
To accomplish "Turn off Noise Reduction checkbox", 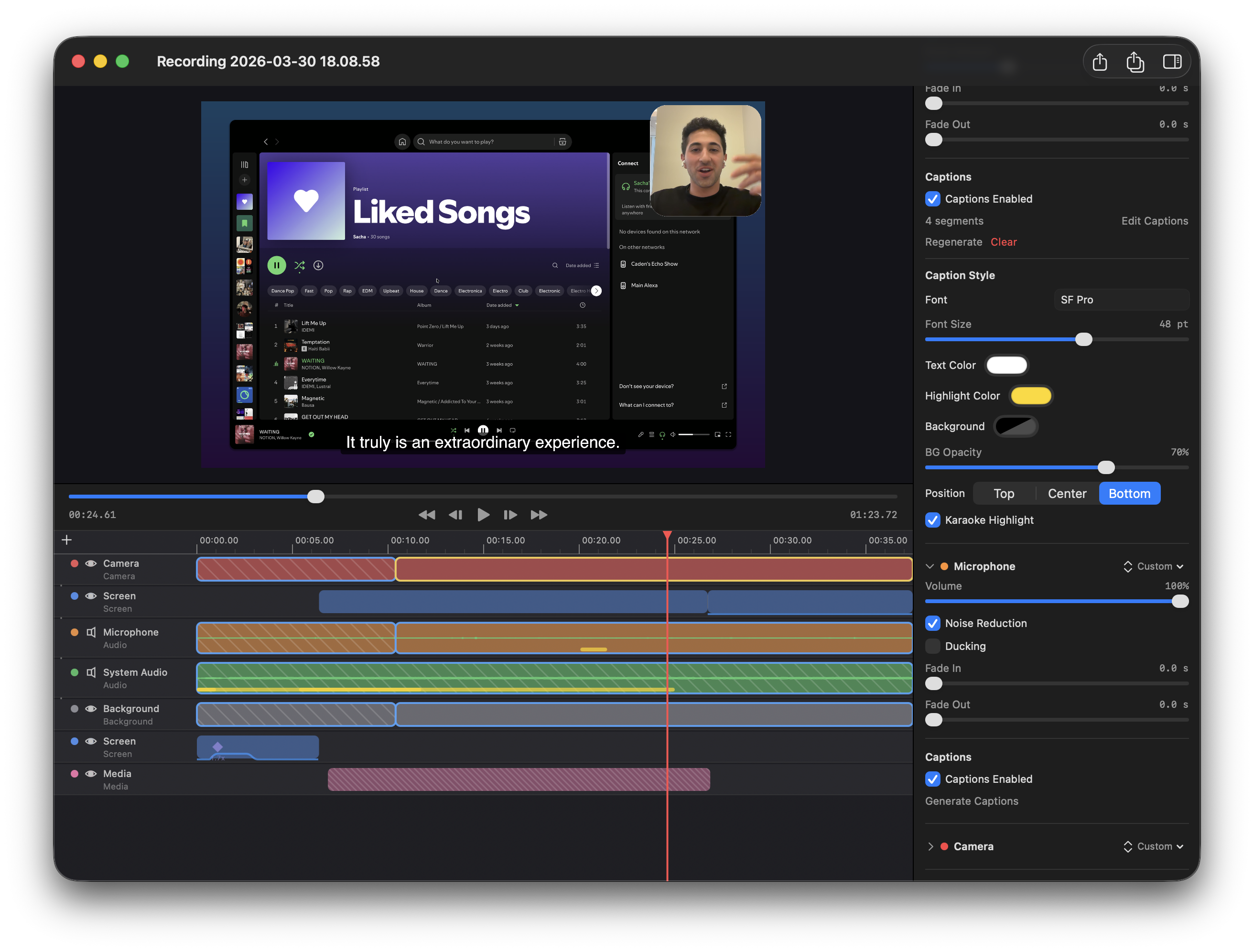I will click(x=932, y=623).
